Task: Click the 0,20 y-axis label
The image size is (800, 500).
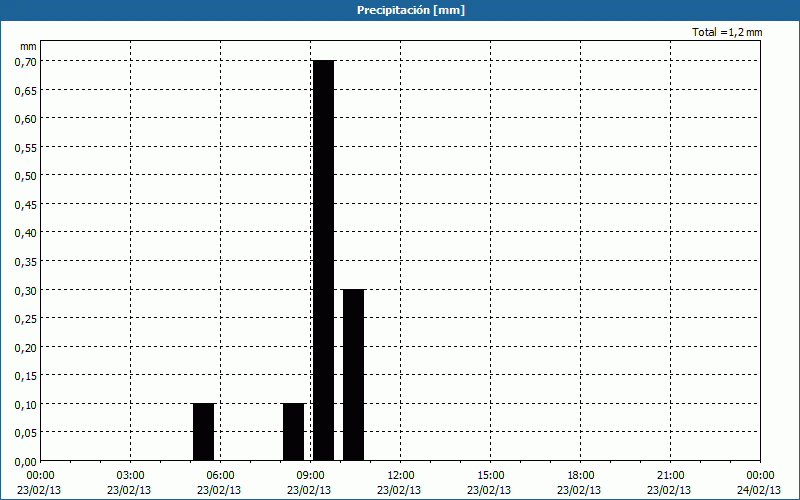Action: [x=26, y=347]
